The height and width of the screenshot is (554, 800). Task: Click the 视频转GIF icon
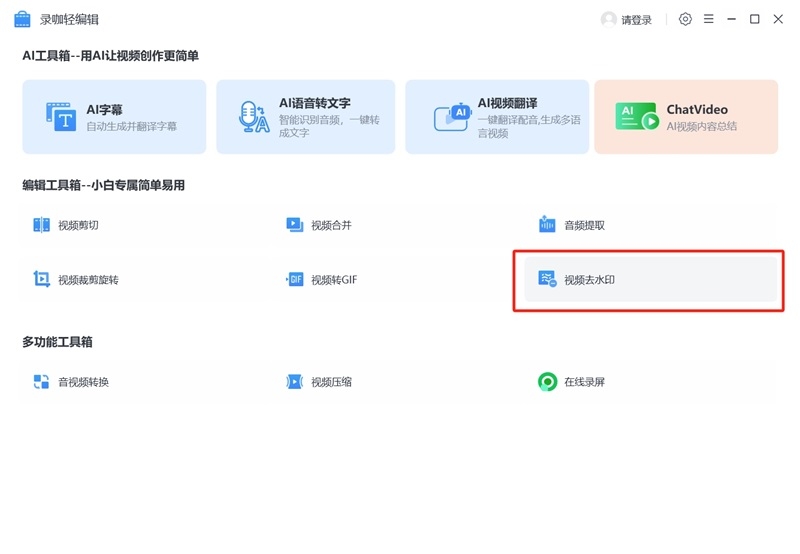coord(295,279)
